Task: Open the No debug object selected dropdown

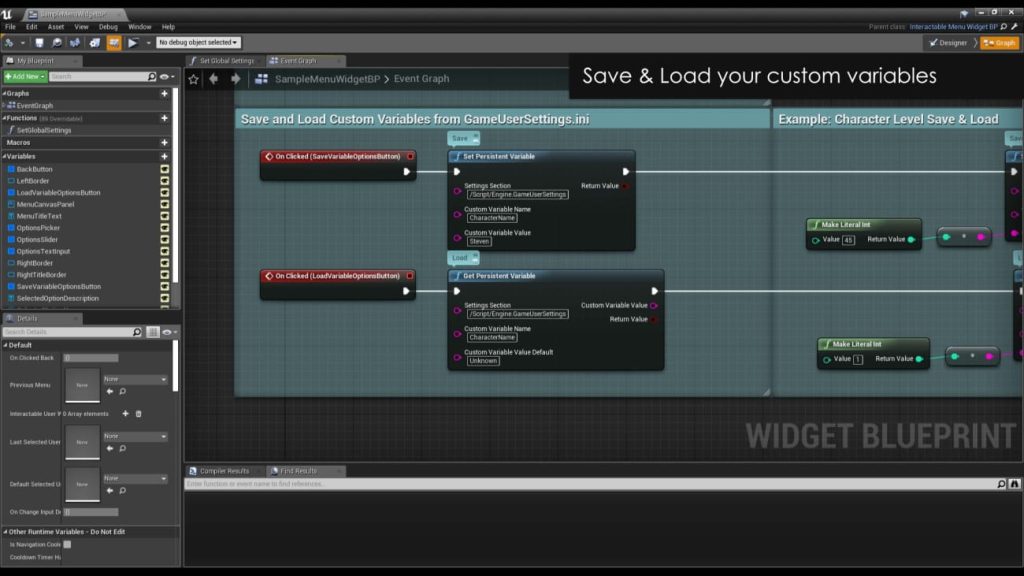Action: (x=197, y=43)
